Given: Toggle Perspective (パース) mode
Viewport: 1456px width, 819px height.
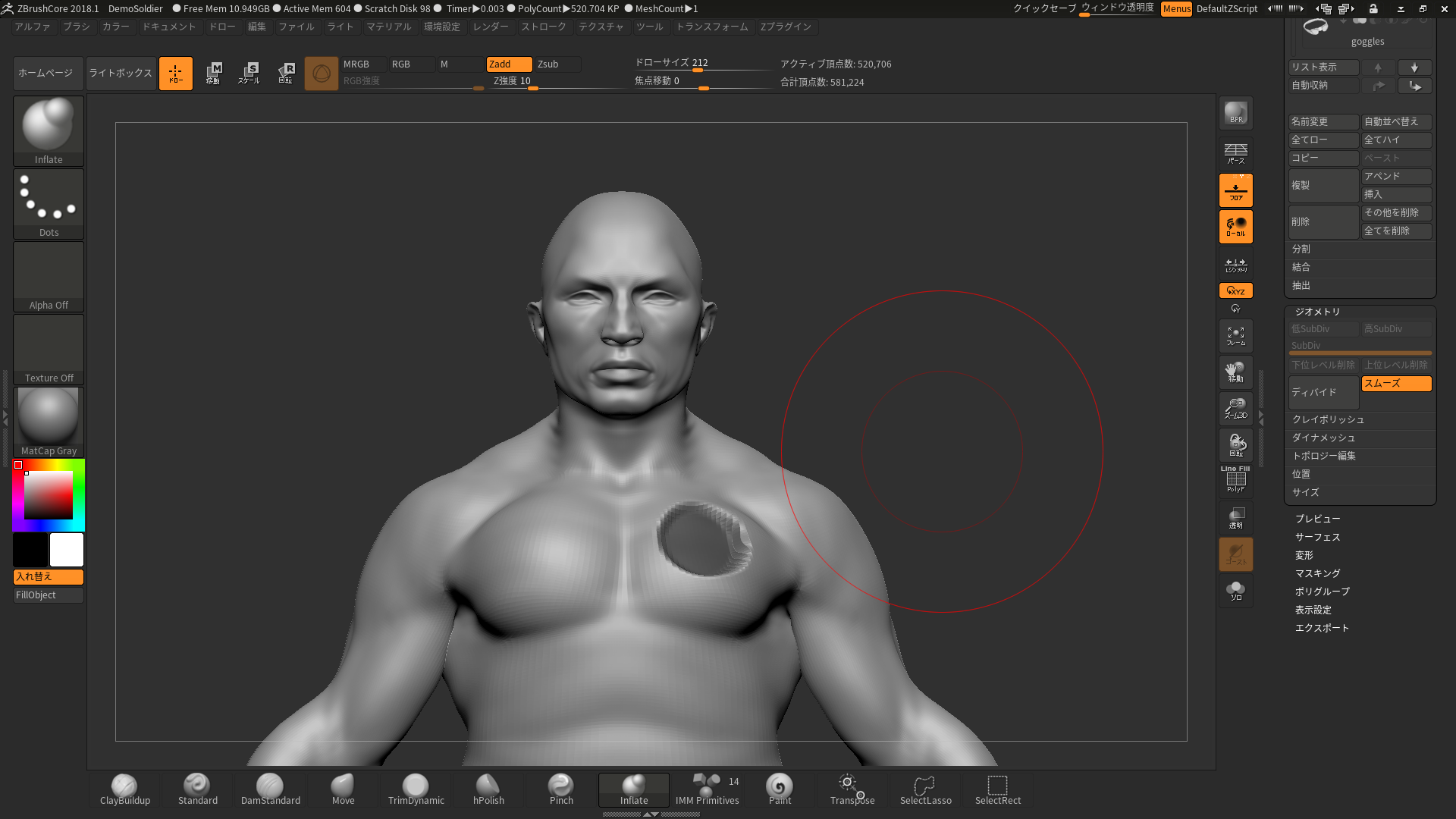Looking at the screenshot, I should coord(1236,154).
